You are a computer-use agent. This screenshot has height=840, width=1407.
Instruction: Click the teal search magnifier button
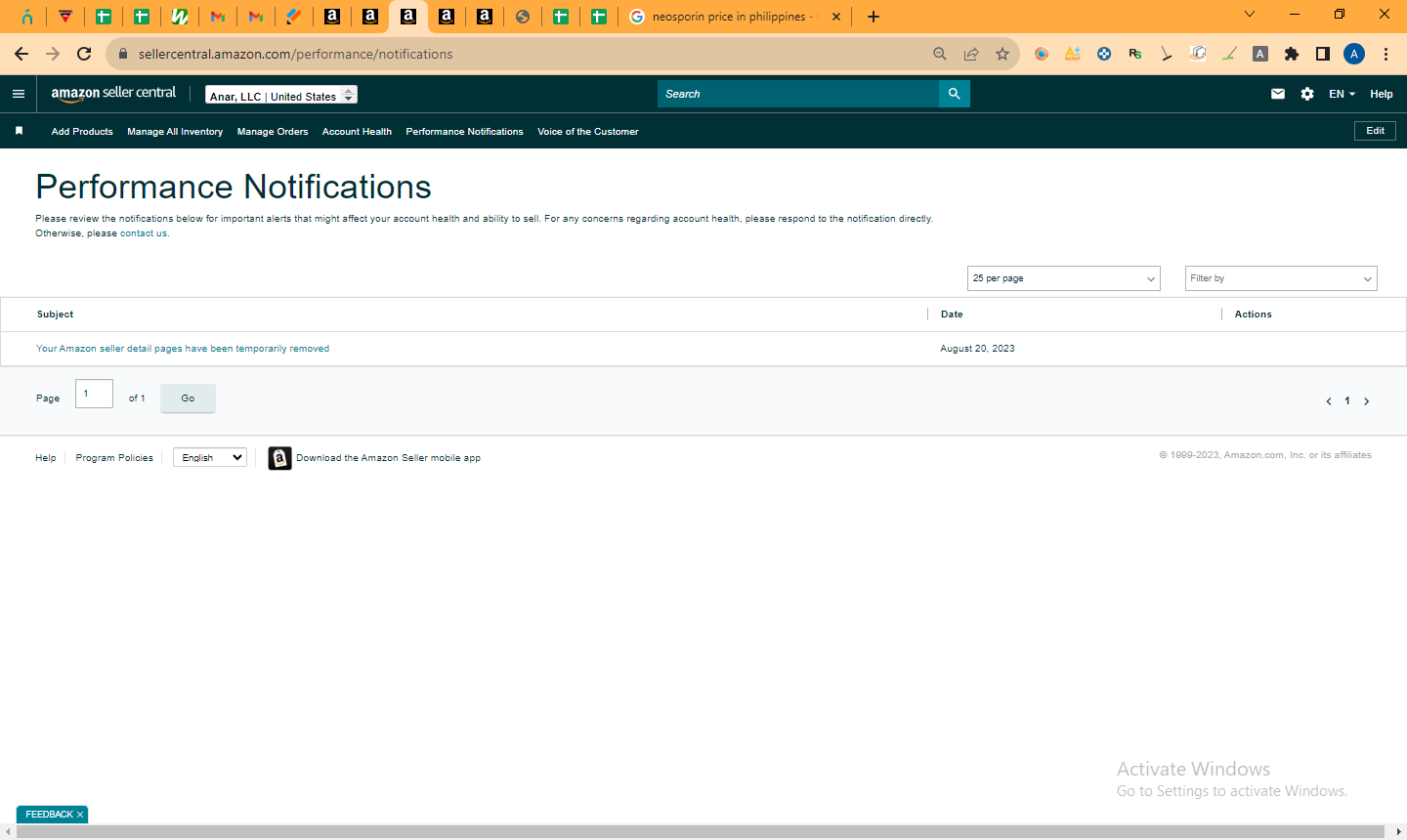coord(955,94)
